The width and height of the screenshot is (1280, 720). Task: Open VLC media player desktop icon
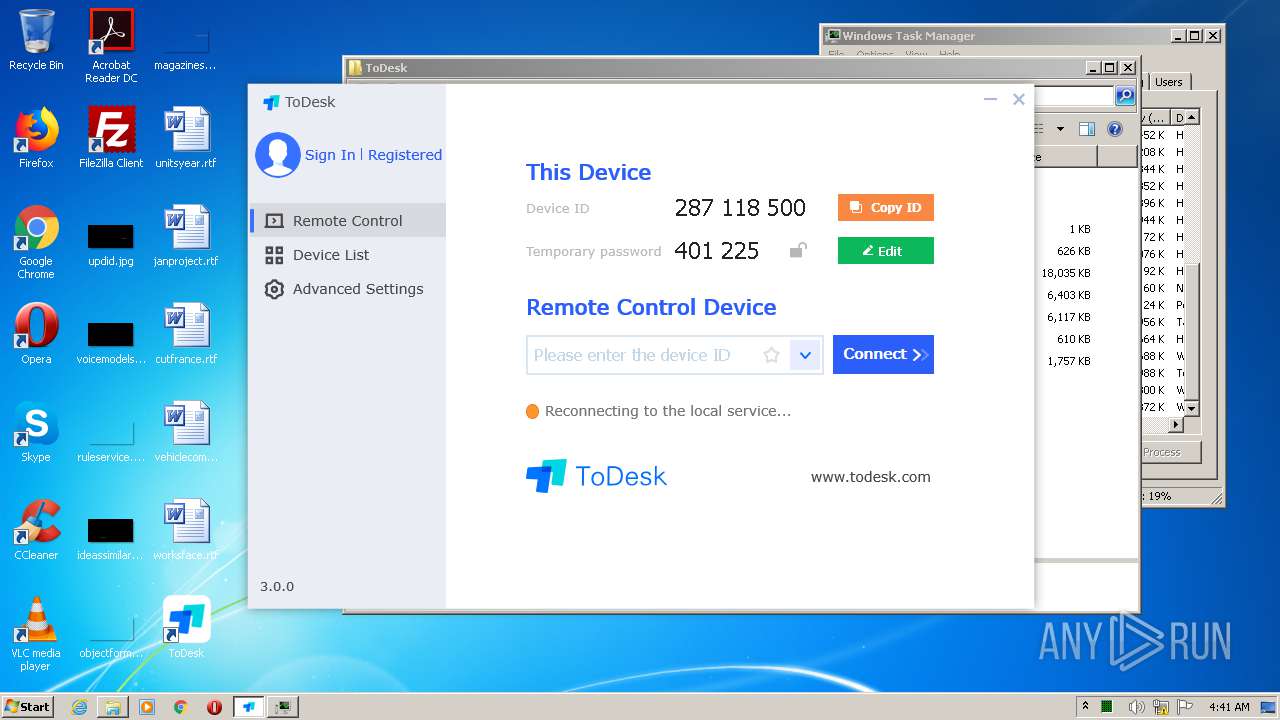tap(36, 634)
